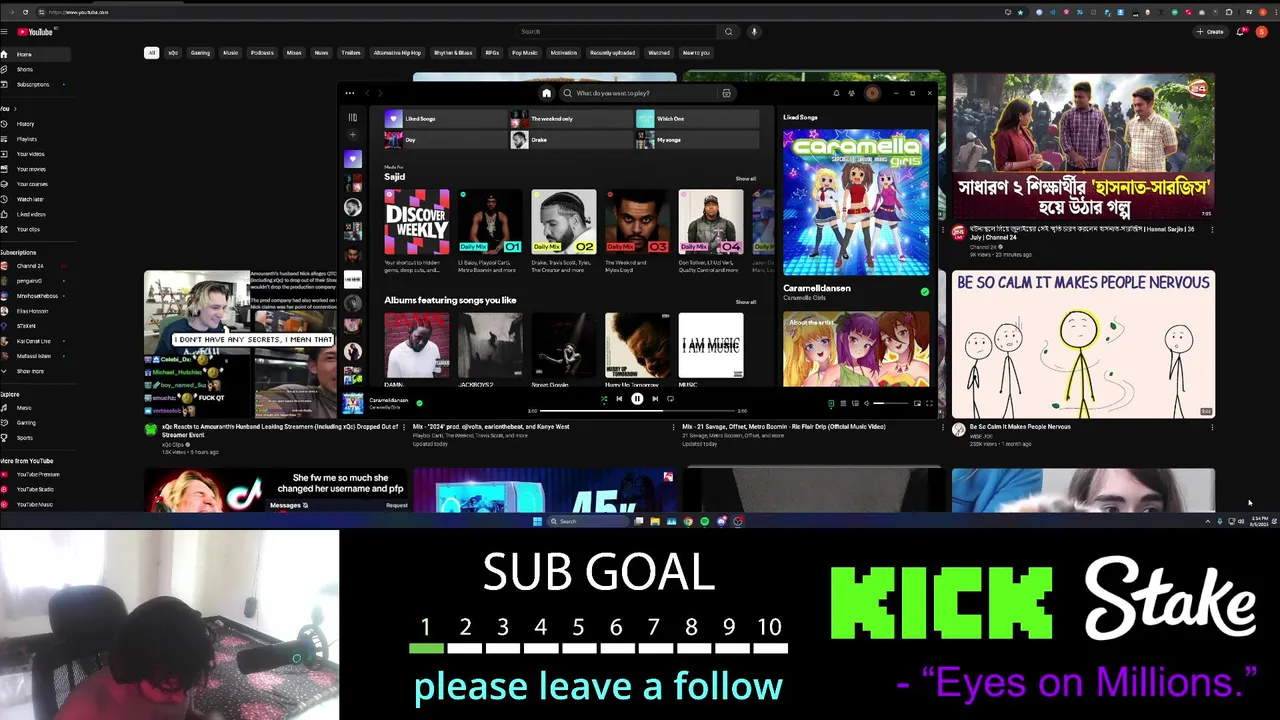Open Spotify Browse icon in search bar

pyautogui.click(x=726, y=93)
